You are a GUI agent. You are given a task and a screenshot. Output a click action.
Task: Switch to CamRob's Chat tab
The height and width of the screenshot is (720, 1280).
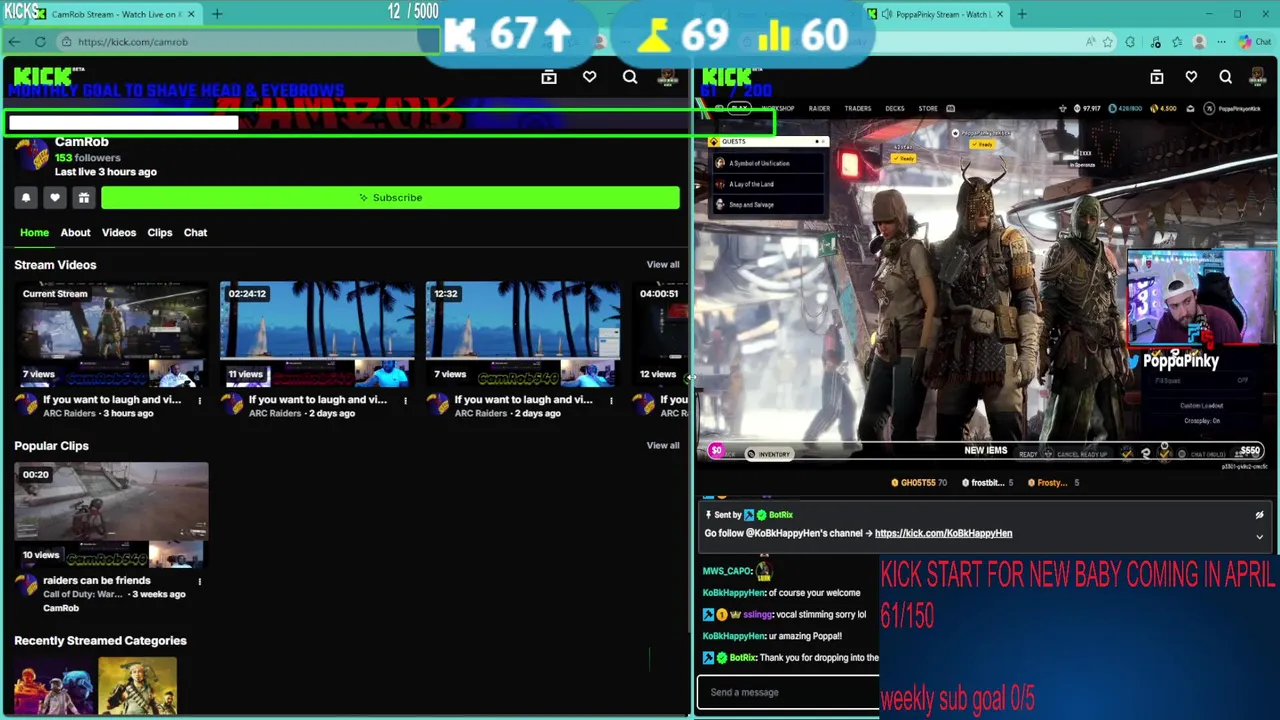(195, 233)
